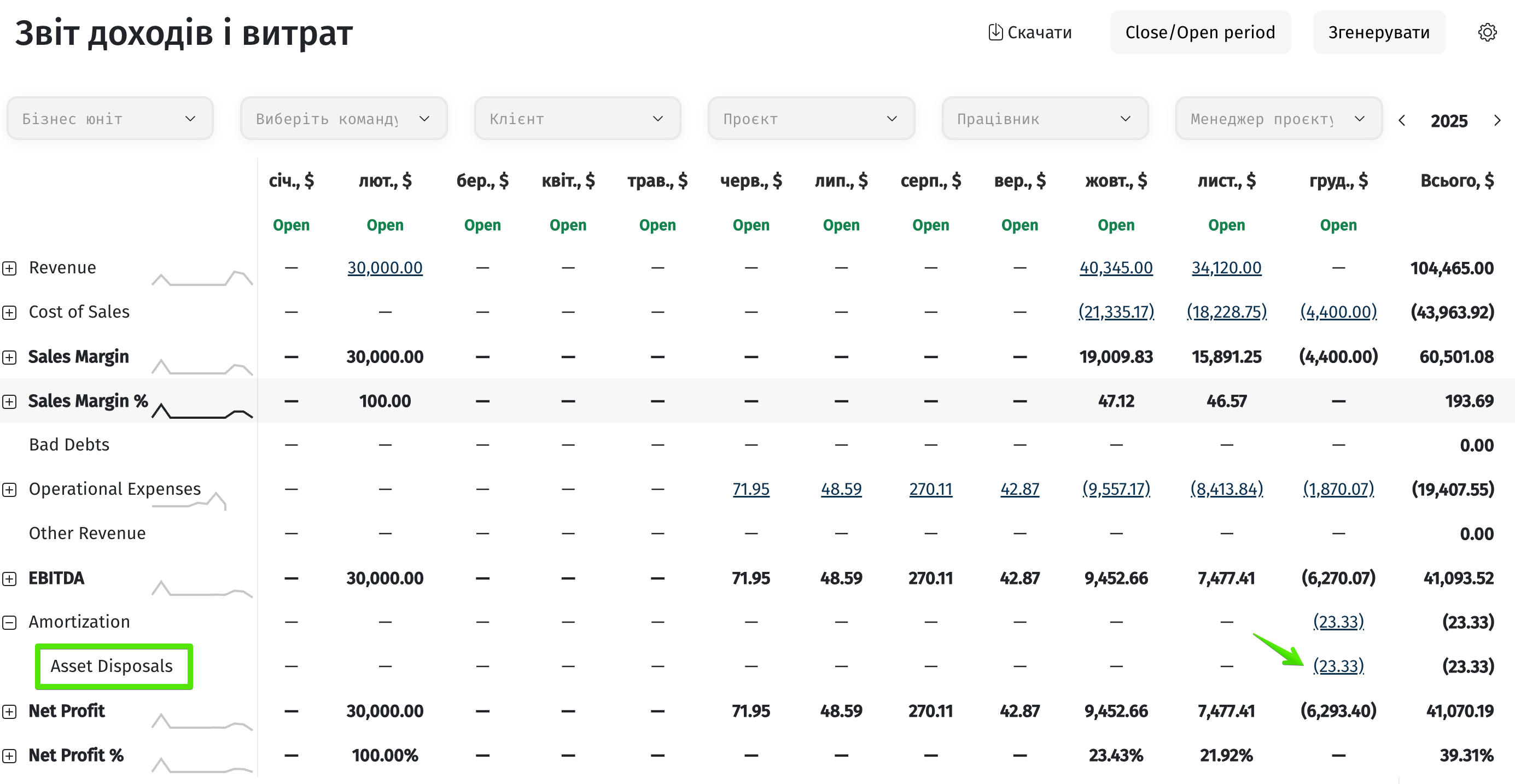Go to next year with right chevron
This screenshot has width=1515, height=784.
click(x=1497, y=120)
